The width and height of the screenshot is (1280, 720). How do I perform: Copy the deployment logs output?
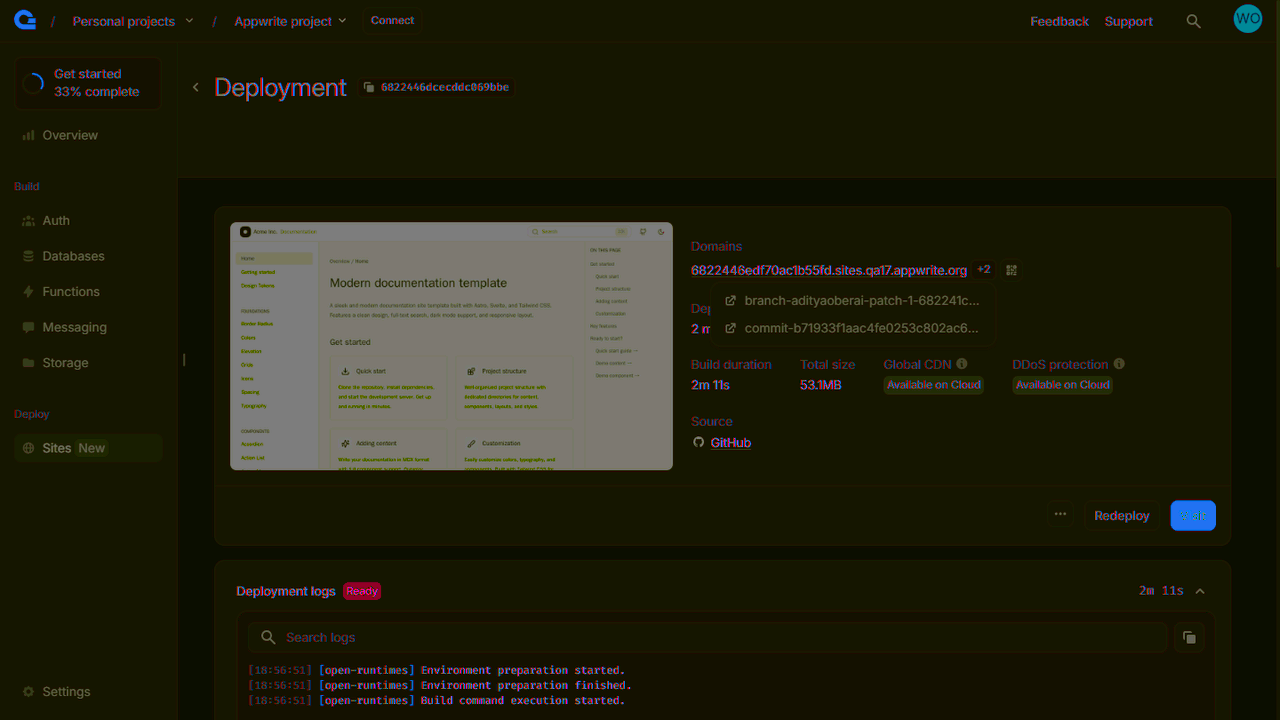(1189, 637)
